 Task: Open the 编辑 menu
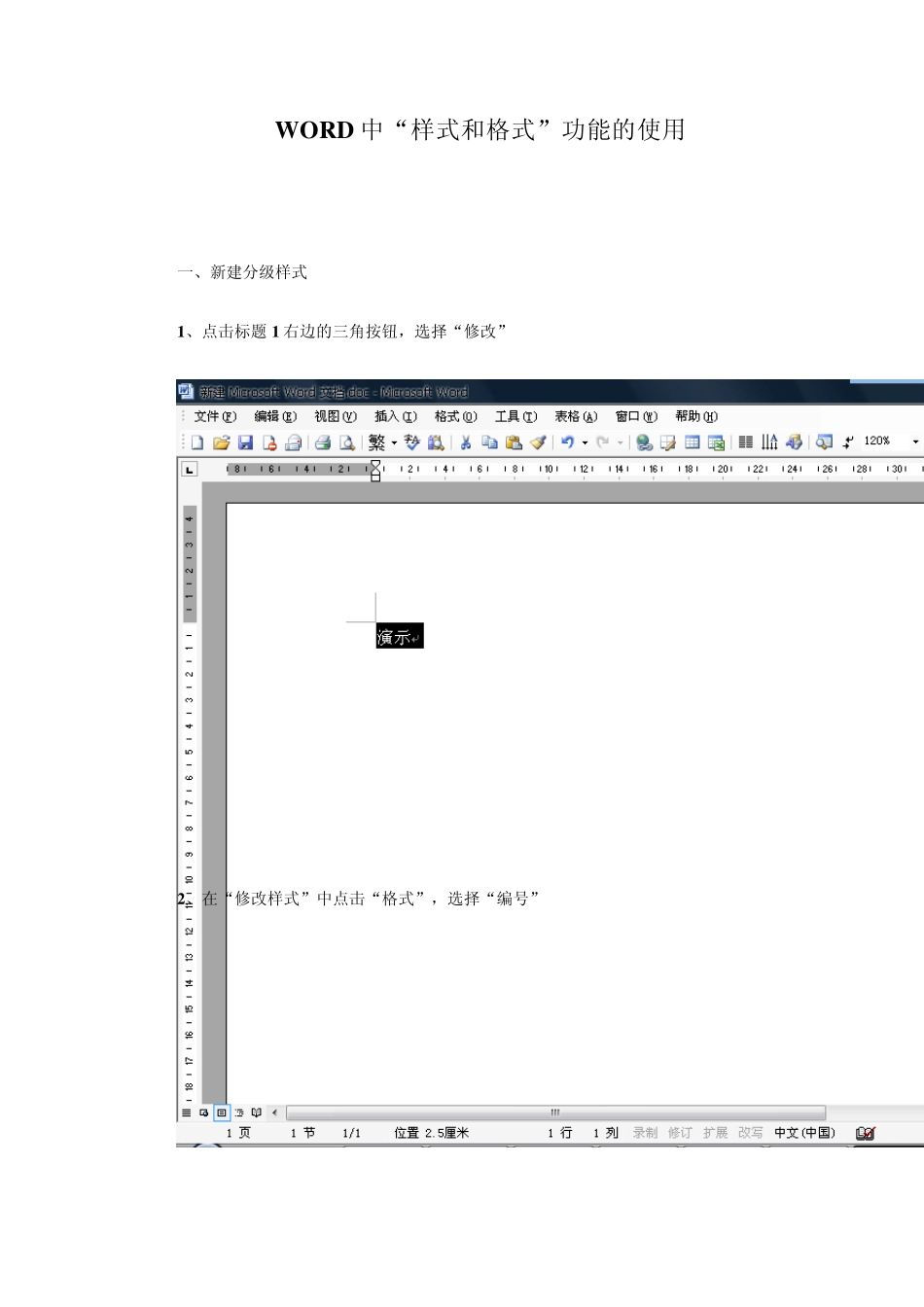coord(275,416)
